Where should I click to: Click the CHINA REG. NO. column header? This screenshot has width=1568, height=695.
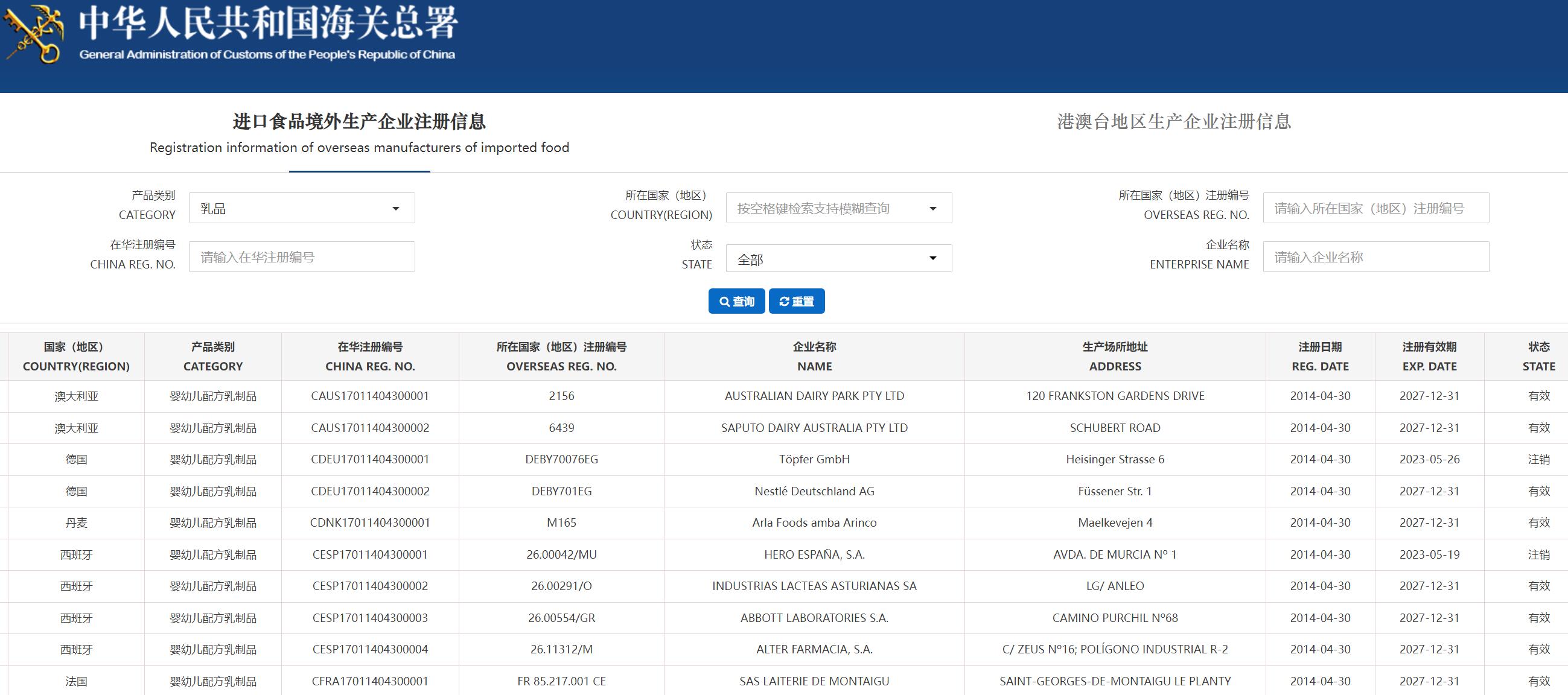(x=370, y=357)
